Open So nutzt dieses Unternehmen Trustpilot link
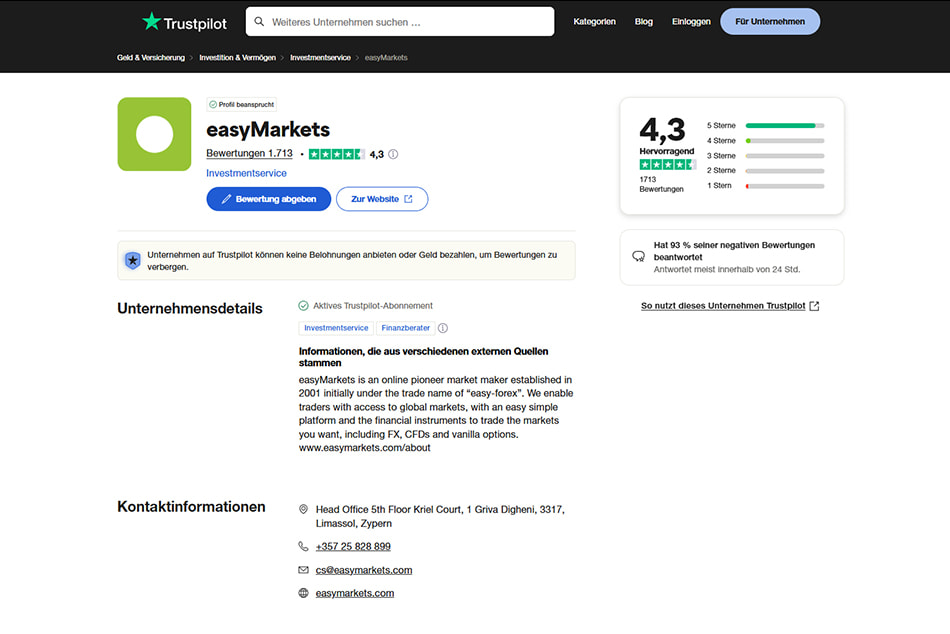Screen dimensions: 950x634 click(730, 305)
